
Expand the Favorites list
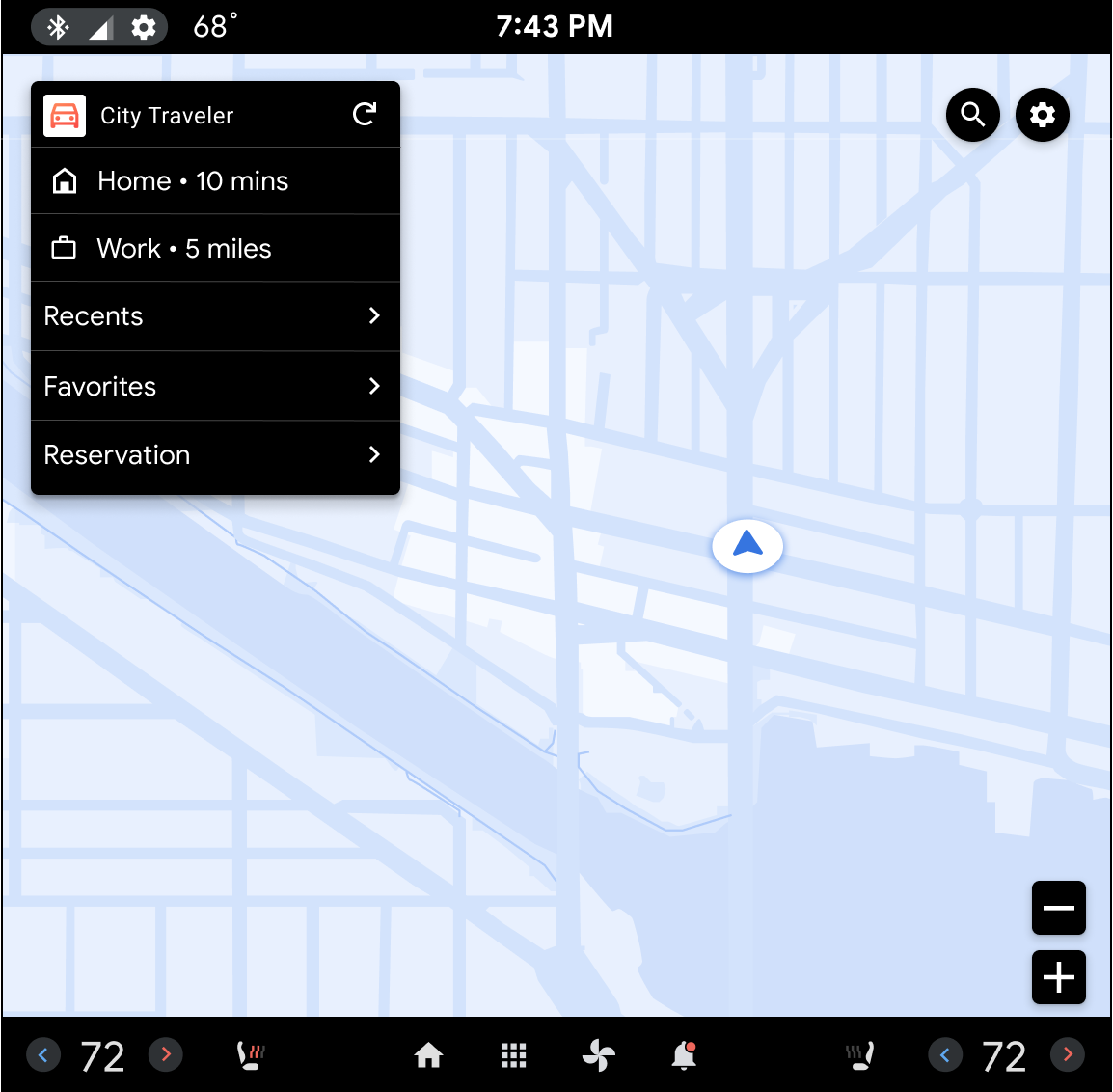214,386
